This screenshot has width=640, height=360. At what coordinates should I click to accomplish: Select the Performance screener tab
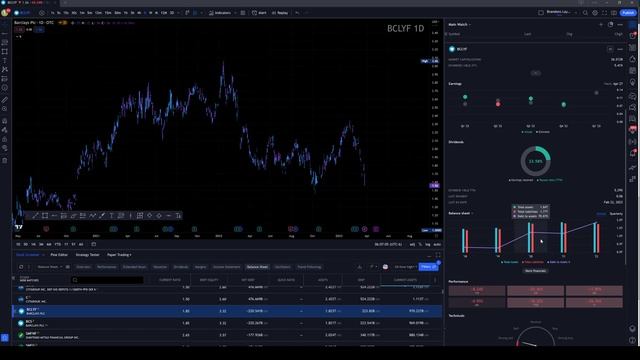pyautogui.click(x=107, y=267)
